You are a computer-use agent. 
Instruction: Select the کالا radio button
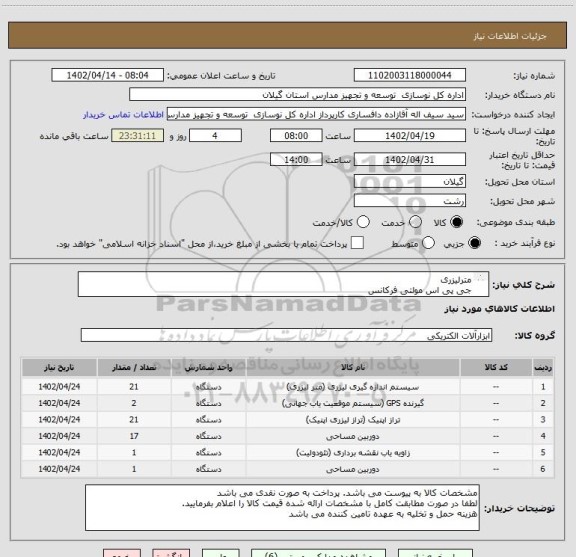tap(457, 222)
